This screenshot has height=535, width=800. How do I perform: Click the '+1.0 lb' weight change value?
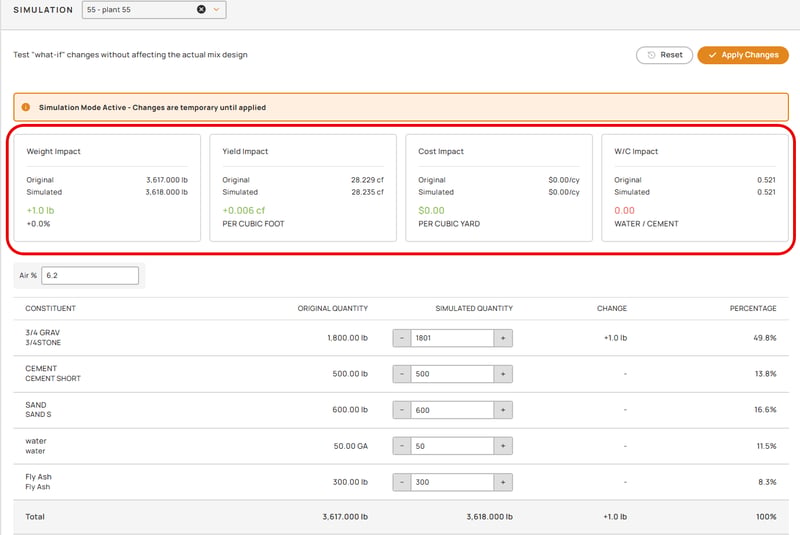[x=40, y=210]
